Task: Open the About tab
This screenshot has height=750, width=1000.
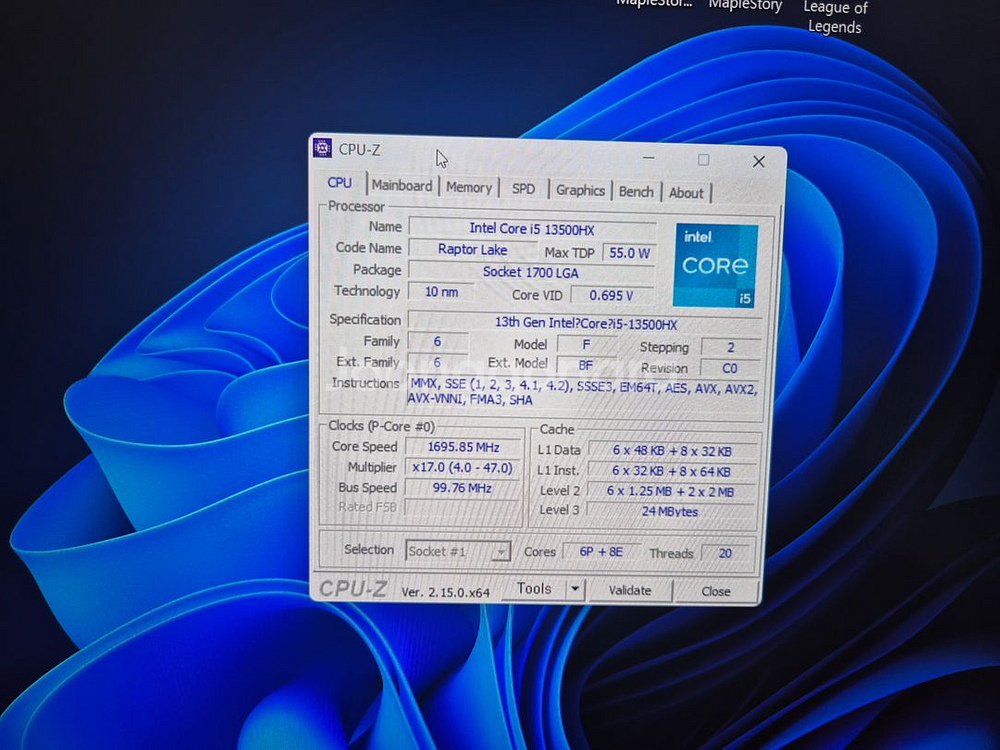Action: pyautogui.click(x=686, y=193)
